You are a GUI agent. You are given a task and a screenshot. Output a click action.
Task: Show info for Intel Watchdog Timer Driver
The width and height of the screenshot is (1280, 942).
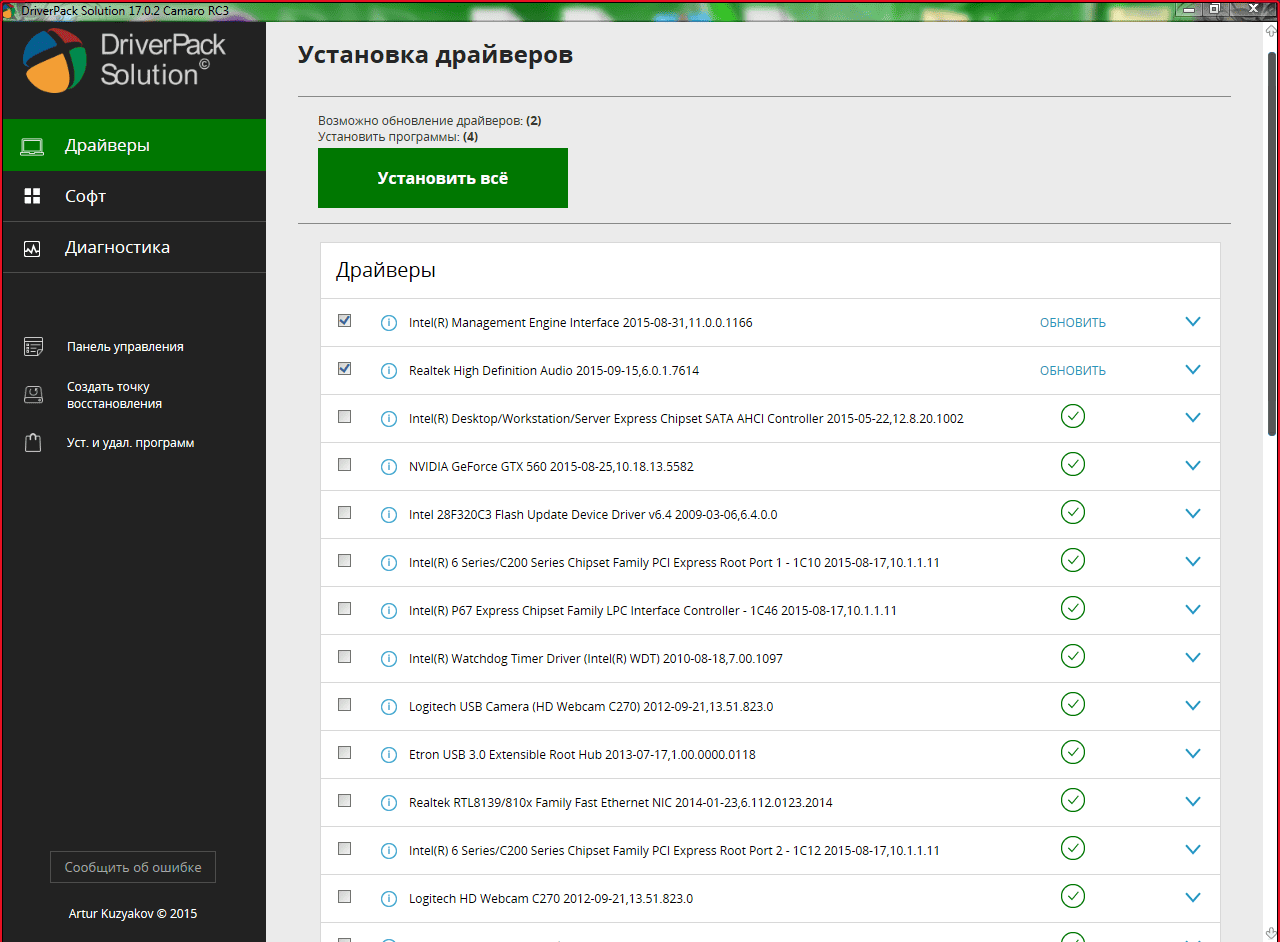click(x=389, y=659)
